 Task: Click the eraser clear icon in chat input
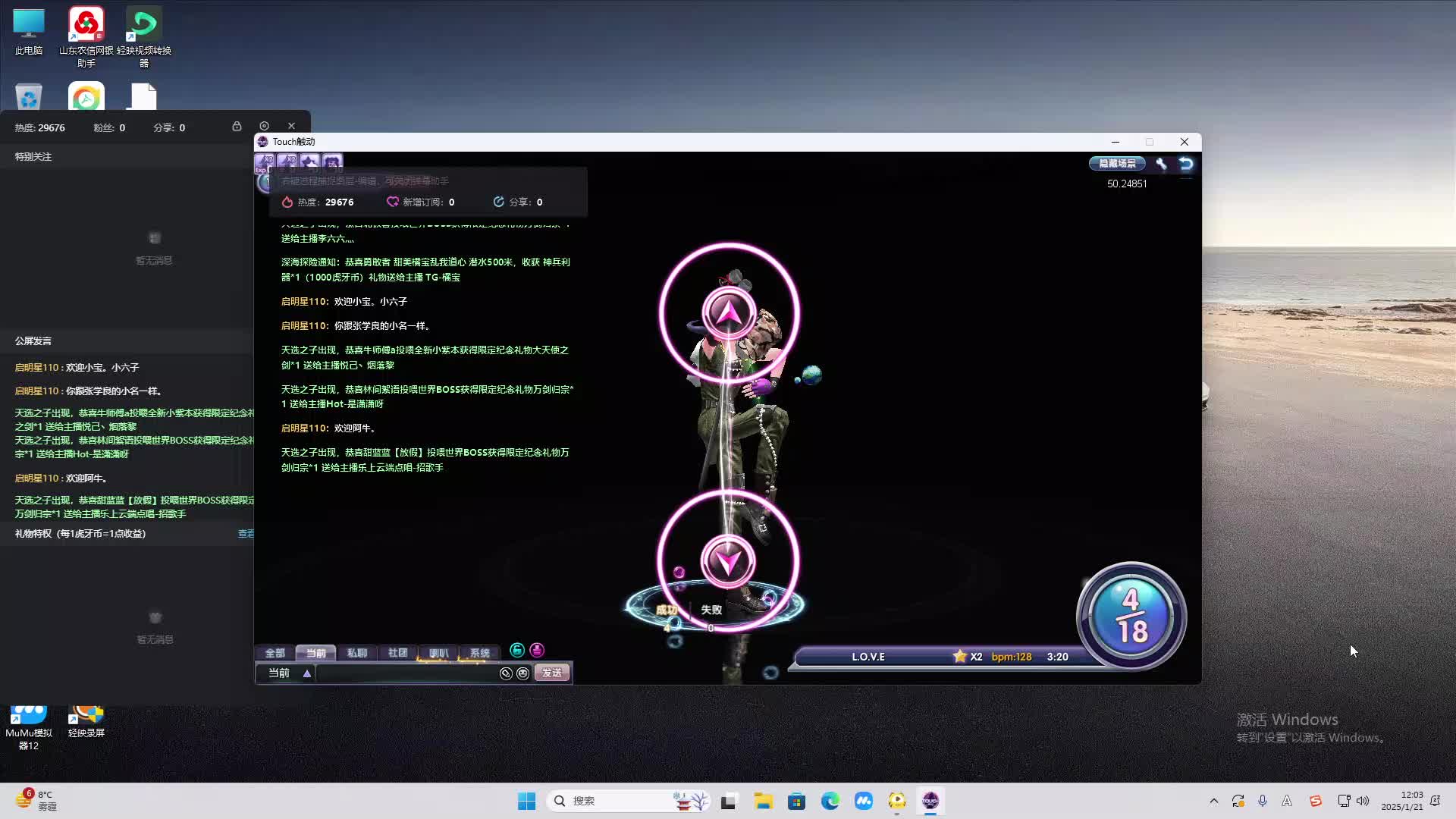pos(506,673)
